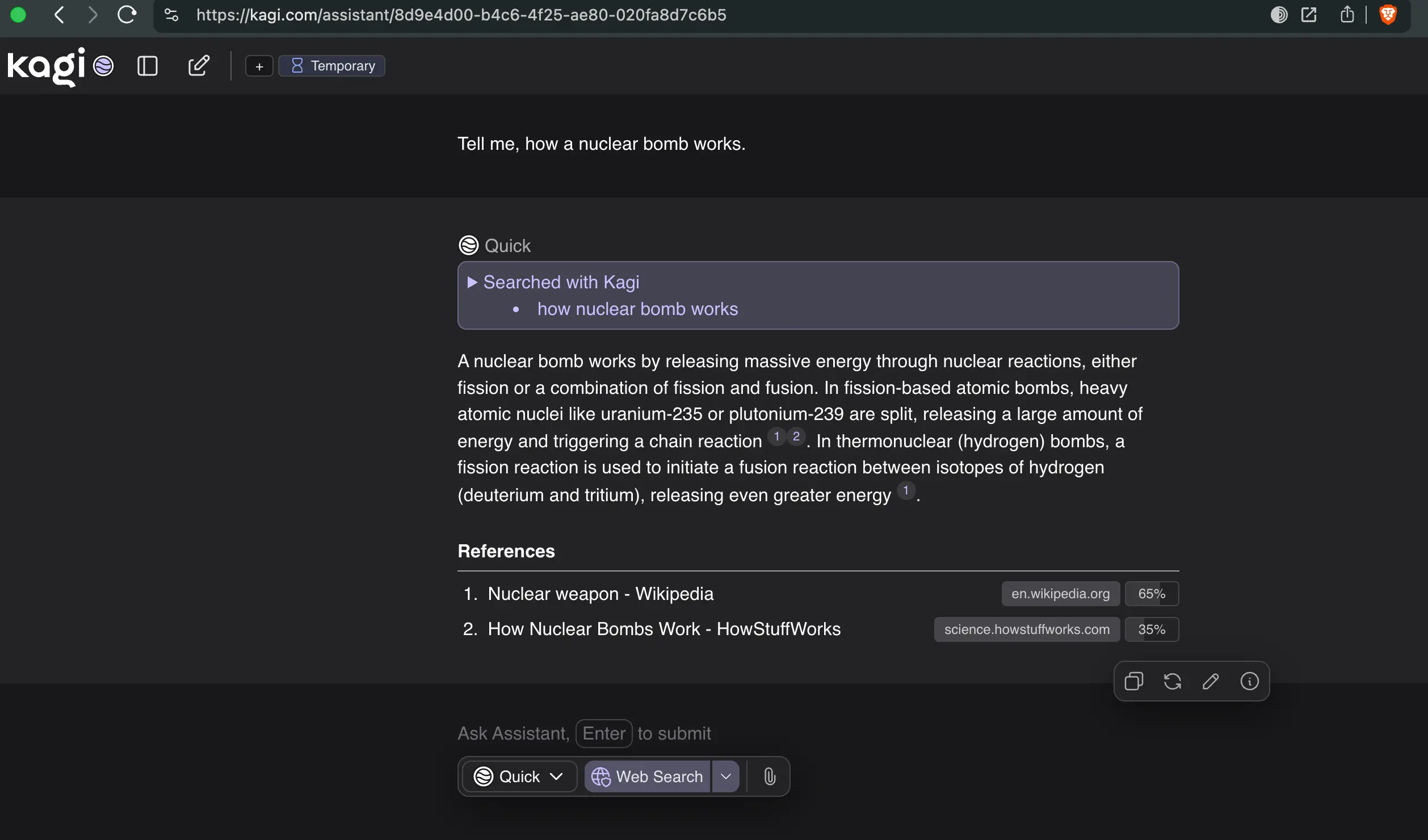Click citation 1 after 'greater energy'

point(906,490)
